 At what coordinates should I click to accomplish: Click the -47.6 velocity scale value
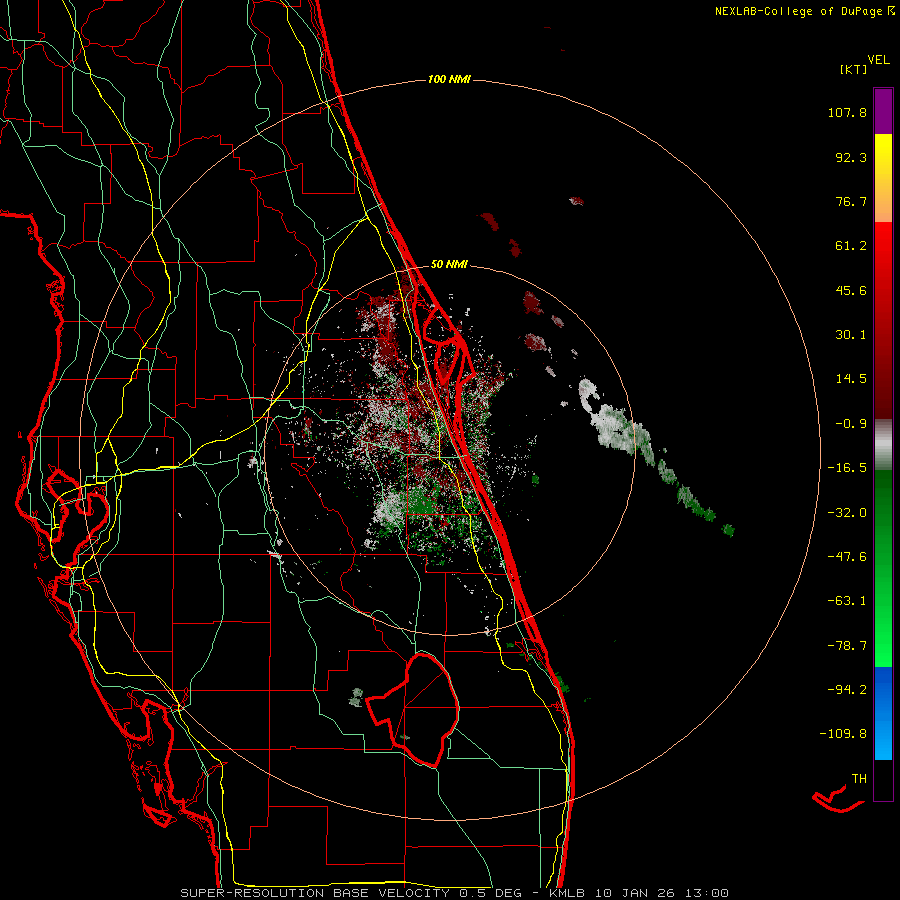tap(847, 557)
